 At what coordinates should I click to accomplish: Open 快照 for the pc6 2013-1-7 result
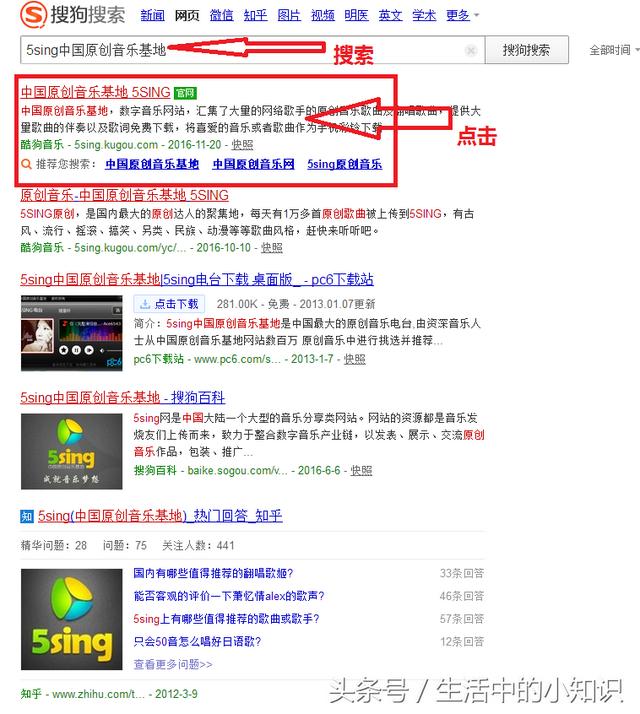(x=354, y=359)
